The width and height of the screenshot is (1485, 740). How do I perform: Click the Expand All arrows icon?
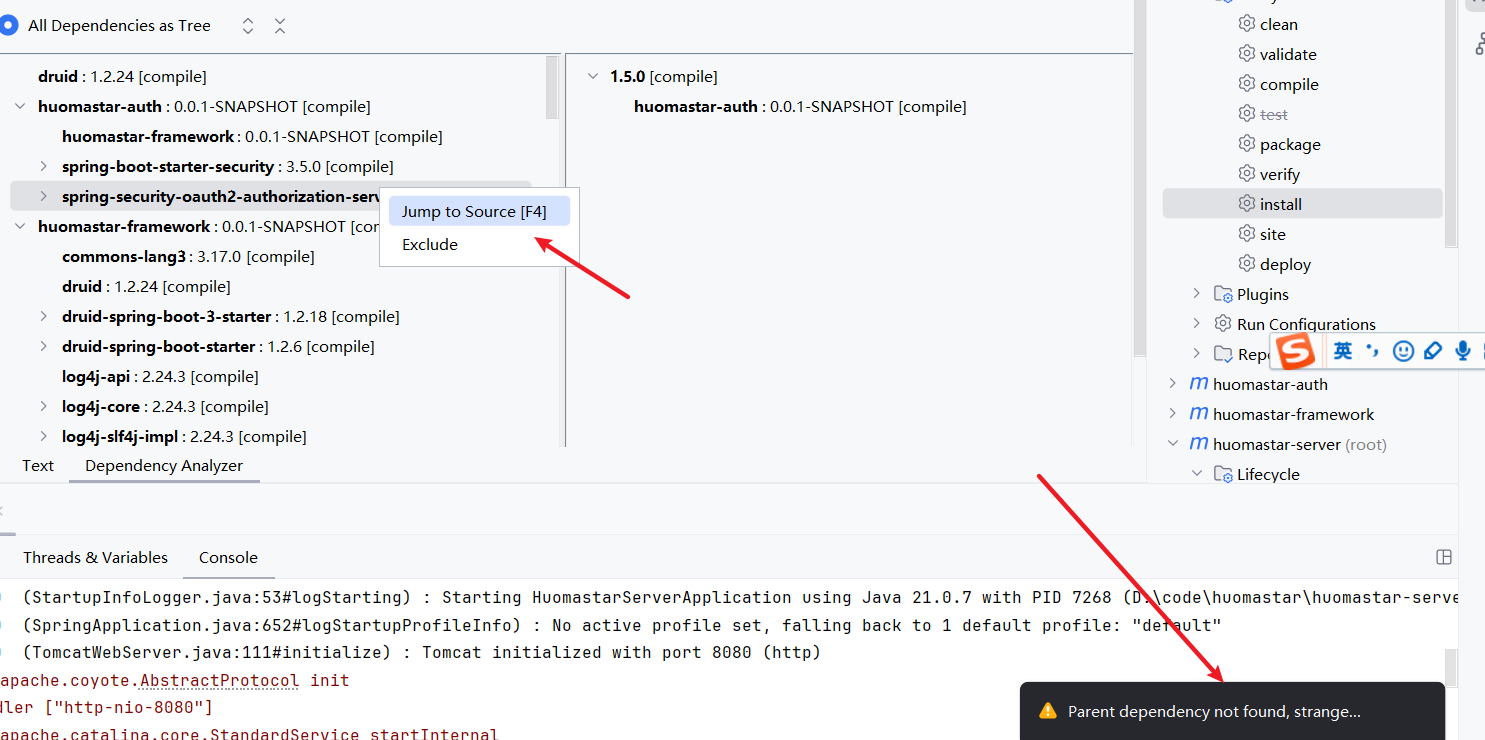click(248, 26)
